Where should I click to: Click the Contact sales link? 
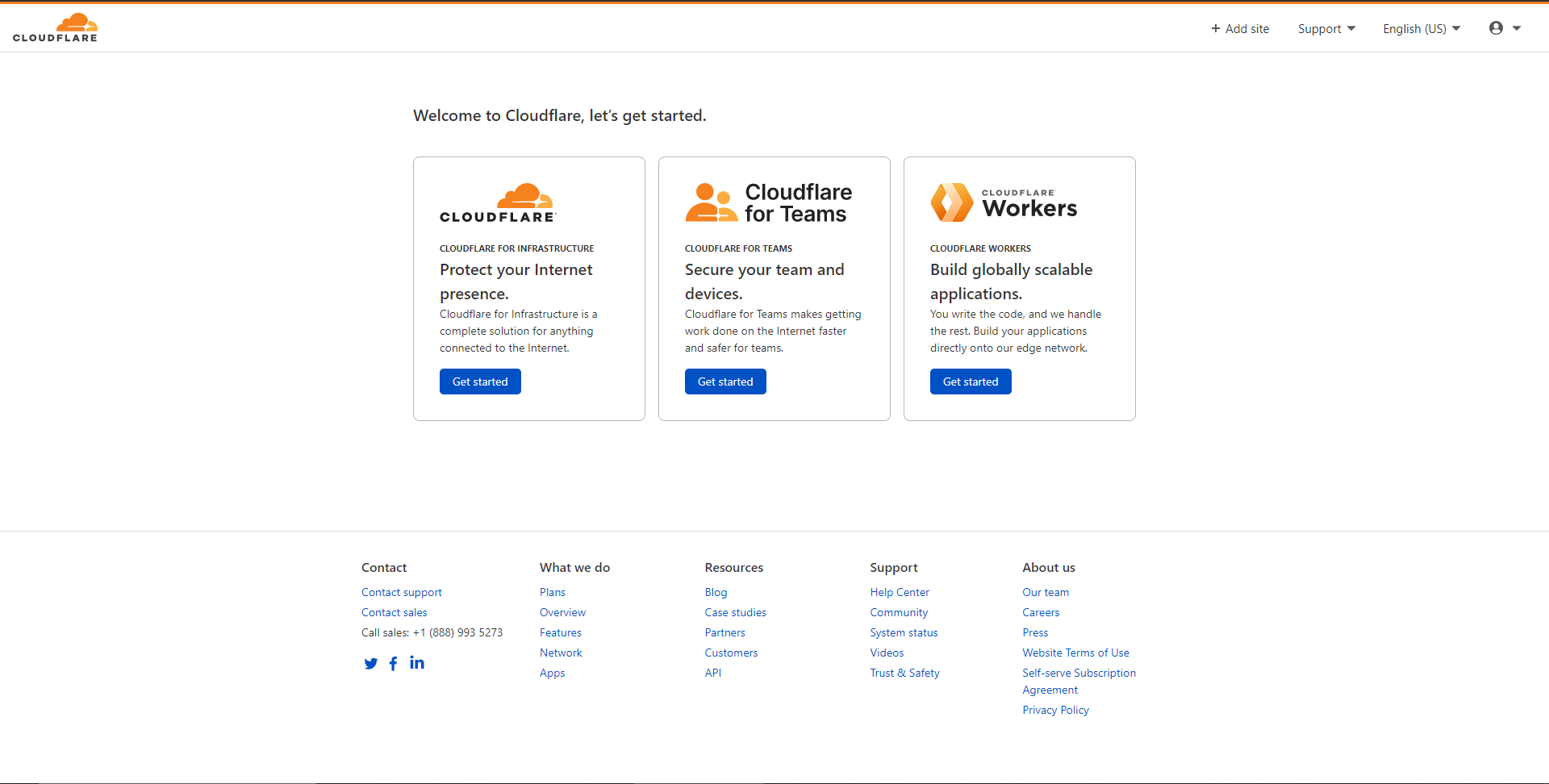coord(395,612)
